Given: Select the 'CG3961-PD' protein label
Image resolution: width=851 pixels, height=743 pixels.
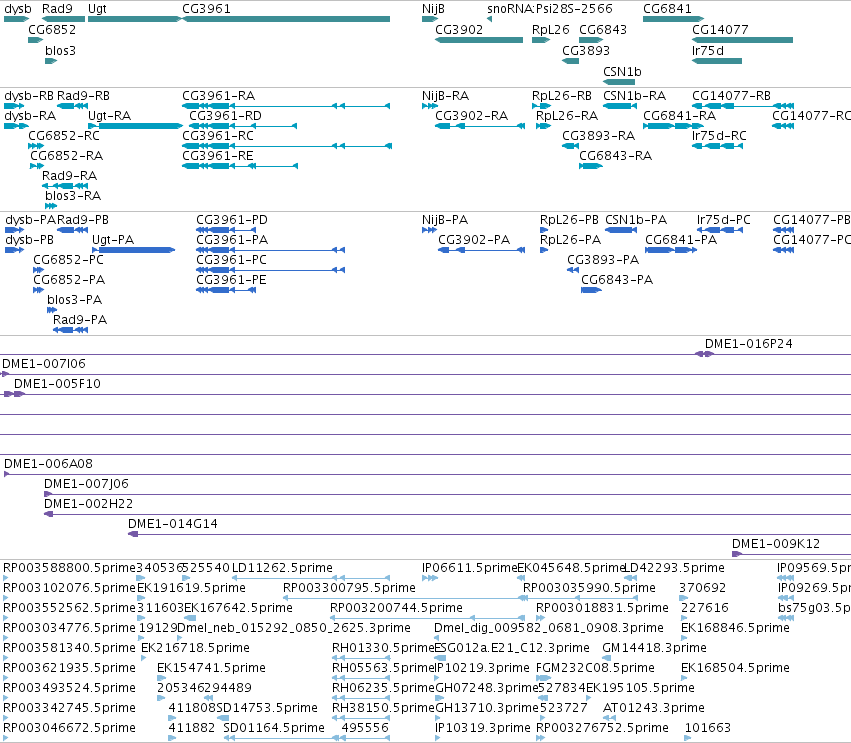Looking at the screenshot, I should coord(232,220).
